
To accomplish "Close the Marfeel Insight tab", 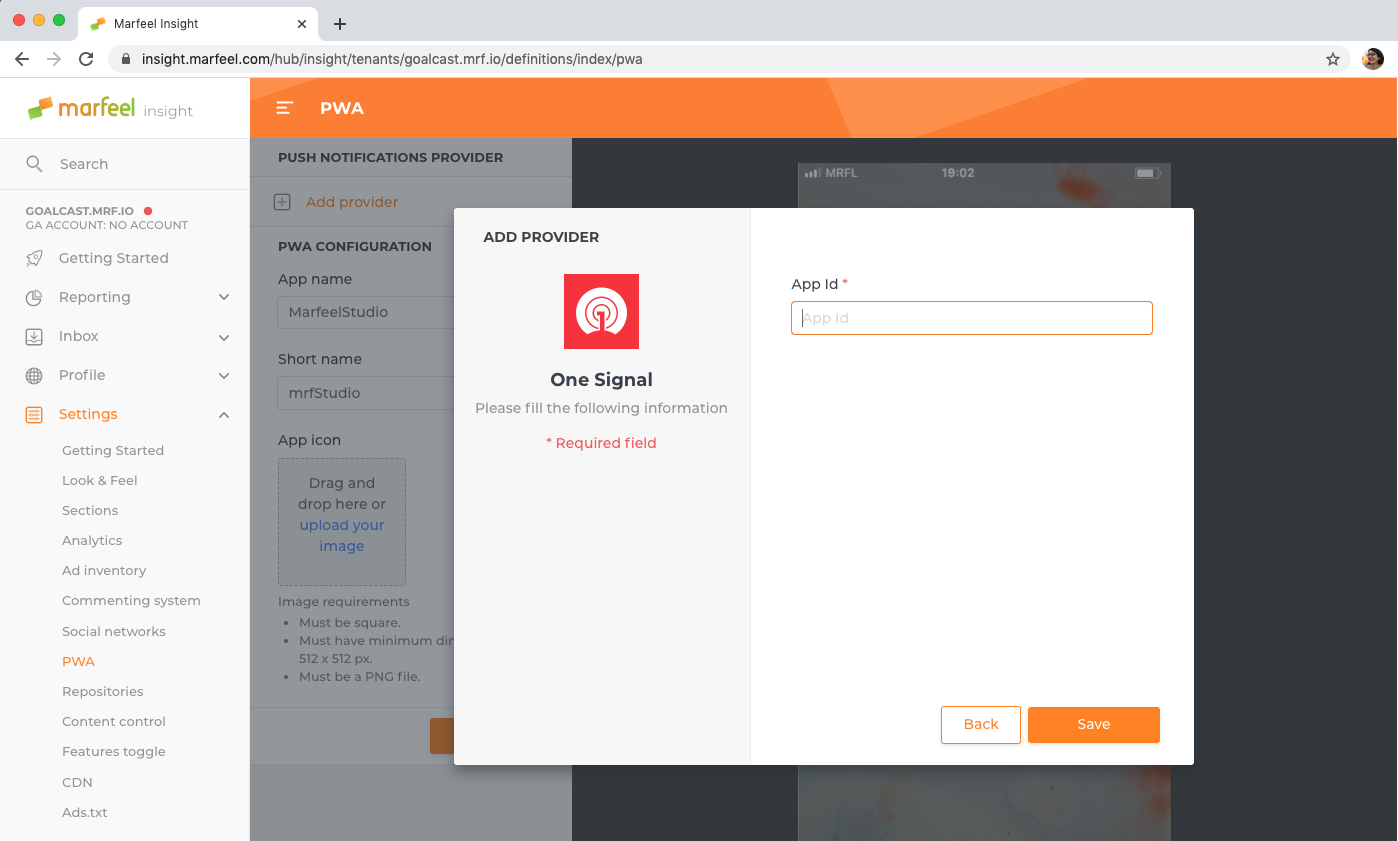I will pyautogui.click(x=303, y=23).
